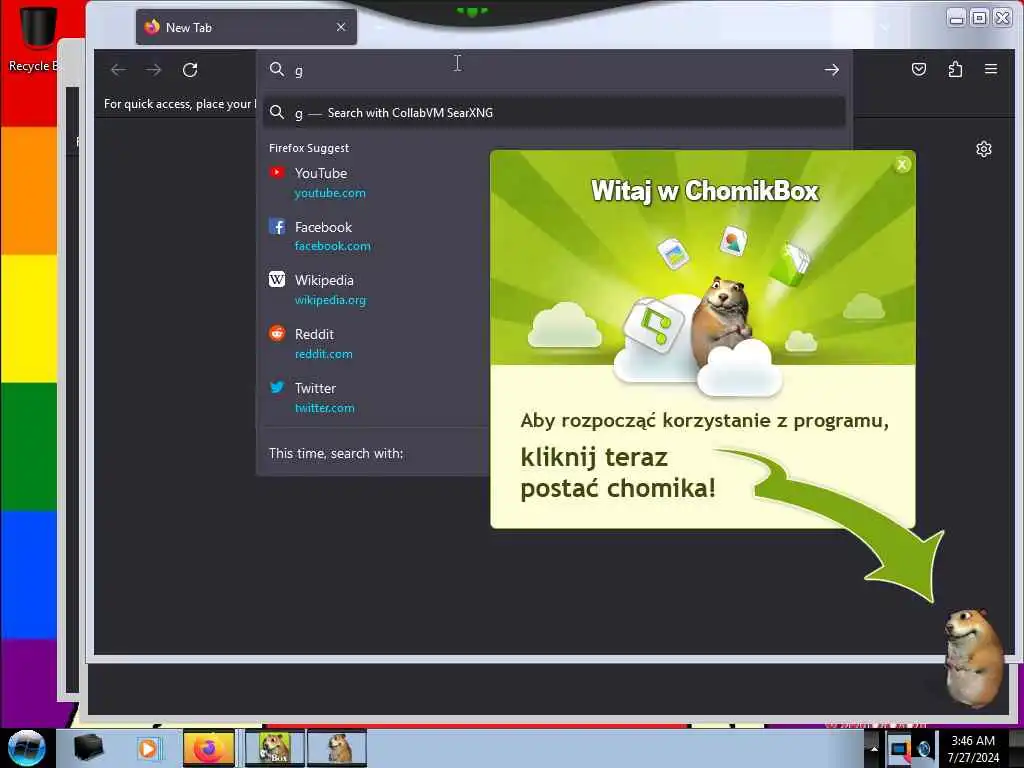This screenshot has height=768, width=1024.
Task: Click the network tray icon
Action: point(900,750)
